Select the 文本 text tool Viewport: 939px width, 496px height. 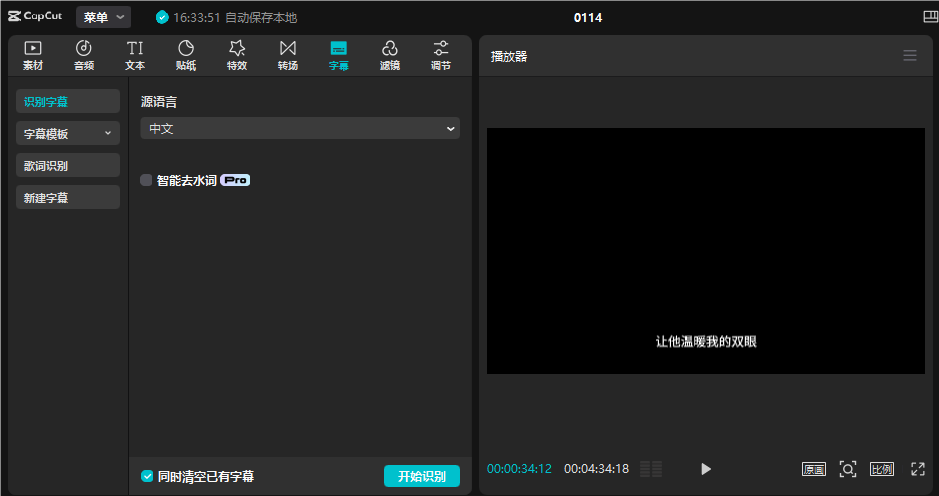pyautogui.click(x=135, y=55)
